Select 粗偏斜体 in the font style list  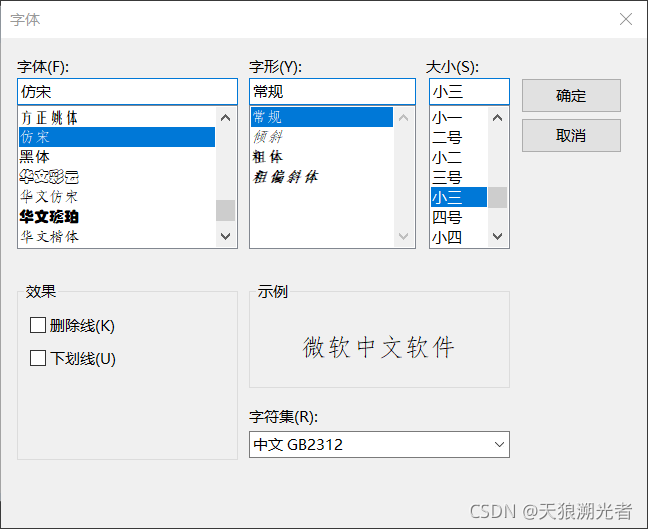point(322,177)
